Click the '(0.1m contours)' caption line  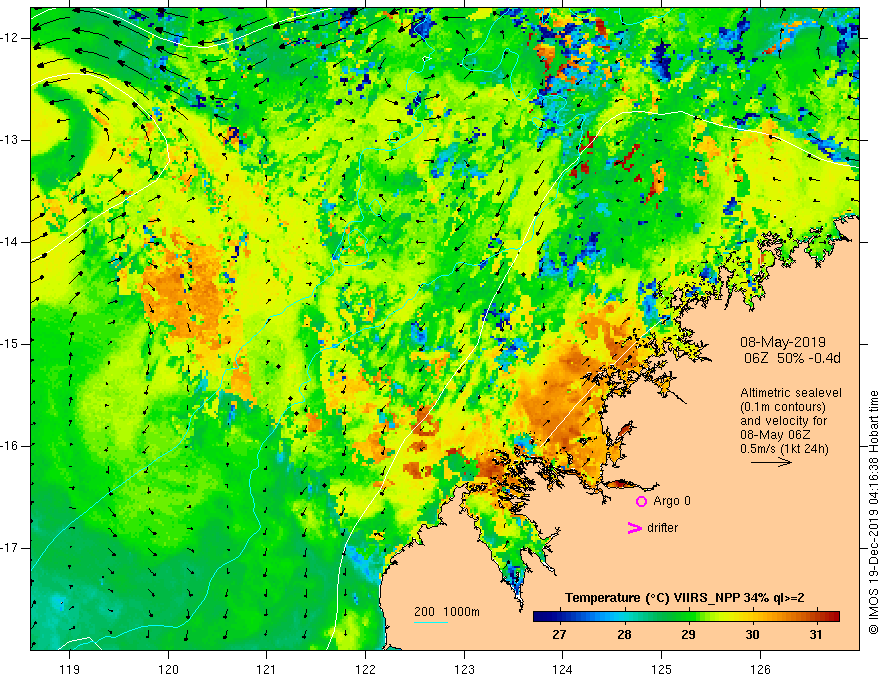tap(782, 407)
